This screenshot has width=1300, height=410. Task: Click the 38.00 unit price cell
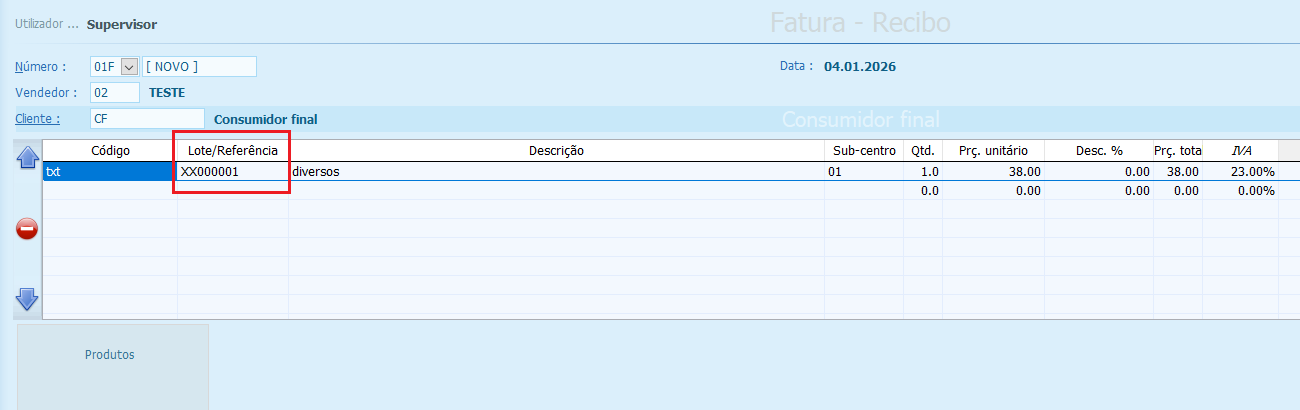coord(993,172)
